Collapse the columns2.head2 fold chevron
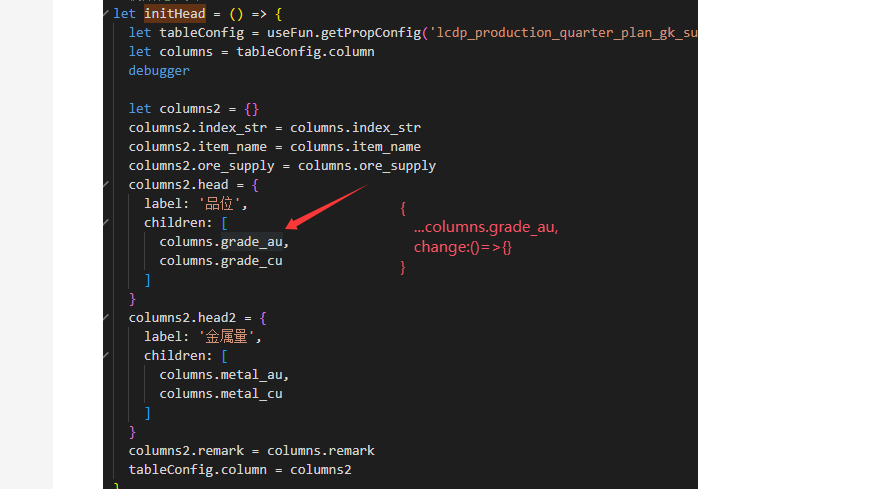890x489 pixels. (107, 318)
